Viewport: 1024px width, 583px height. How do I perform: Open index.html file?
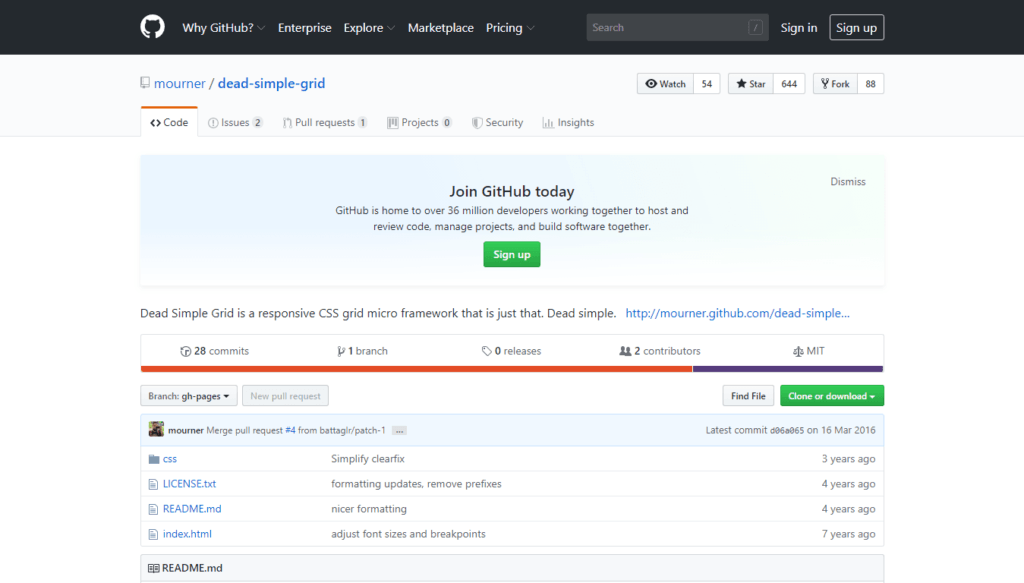[x=187, y=533]
